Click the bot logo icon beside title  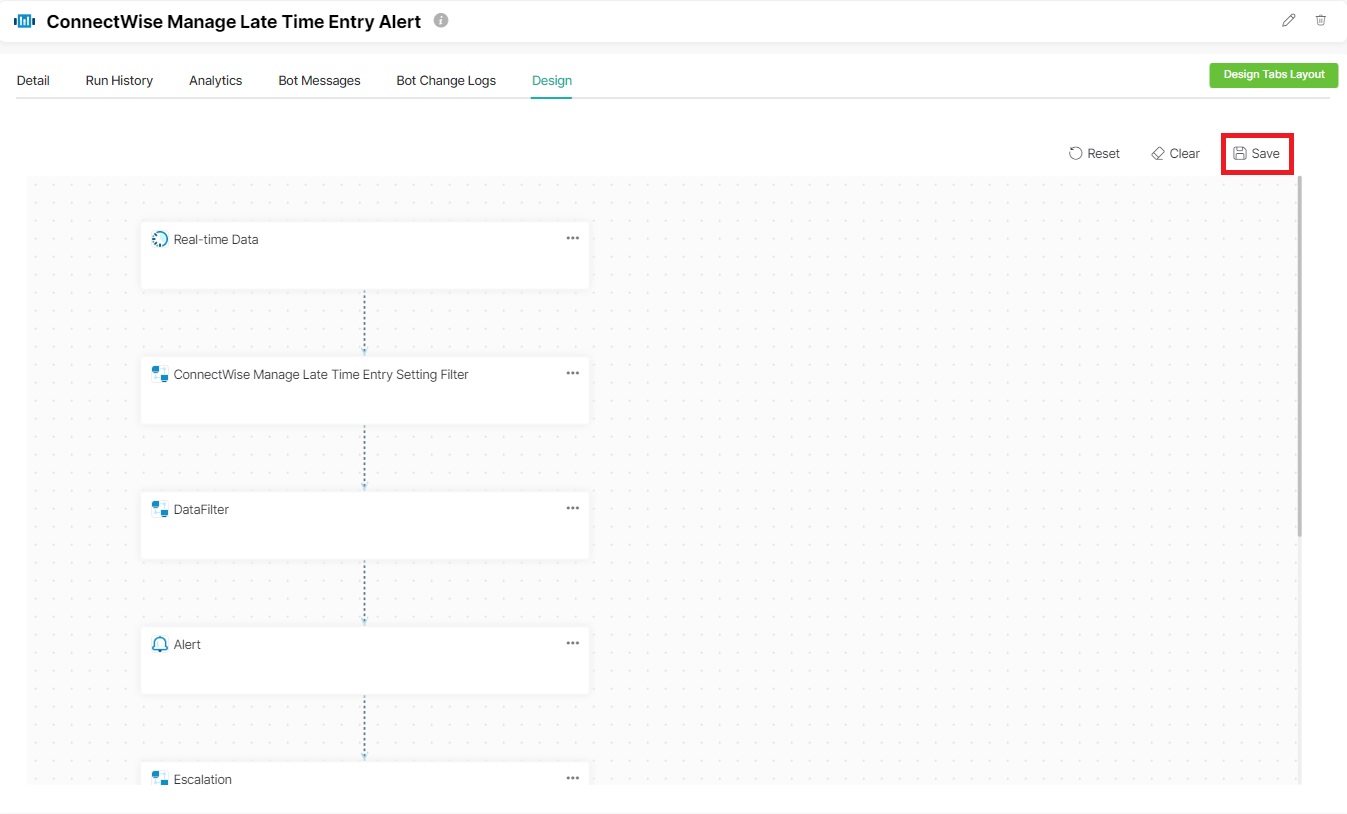coord(25,21)
